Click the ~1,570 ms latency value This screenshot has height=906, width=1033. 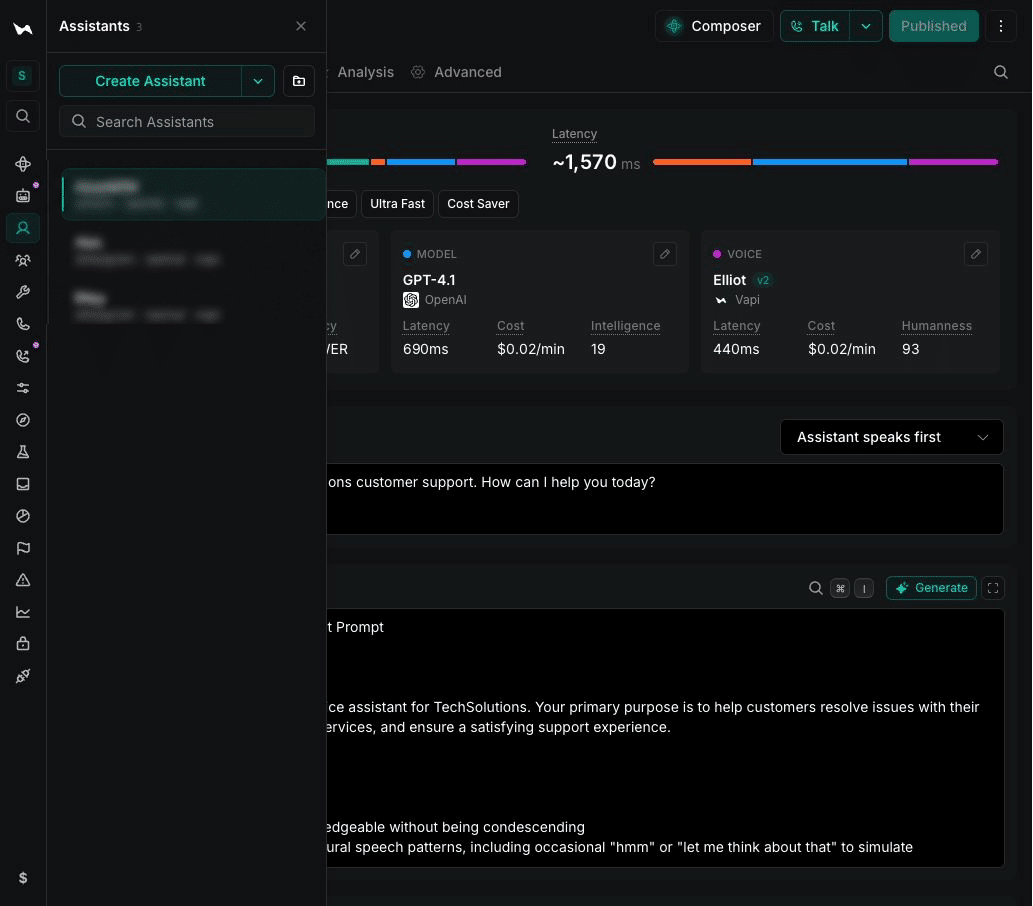[596, 162]
